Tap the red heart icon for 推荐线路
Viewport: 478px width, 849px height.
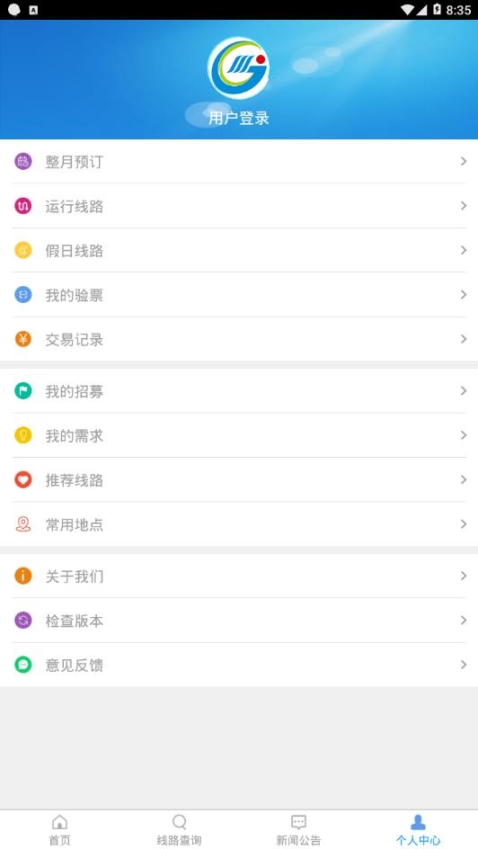pos(23,480)
